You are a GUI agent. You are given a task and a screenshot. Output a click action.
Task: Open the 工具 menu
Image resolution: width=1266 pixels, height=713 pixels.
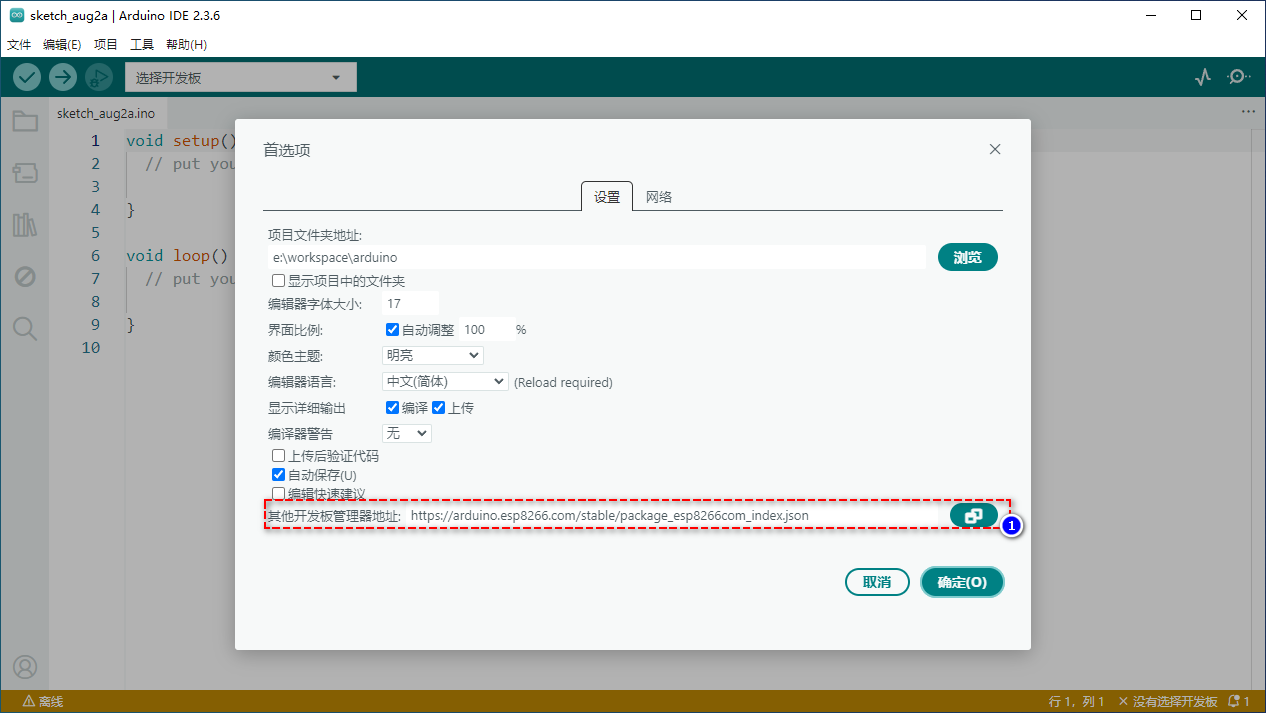click(142, 45)
